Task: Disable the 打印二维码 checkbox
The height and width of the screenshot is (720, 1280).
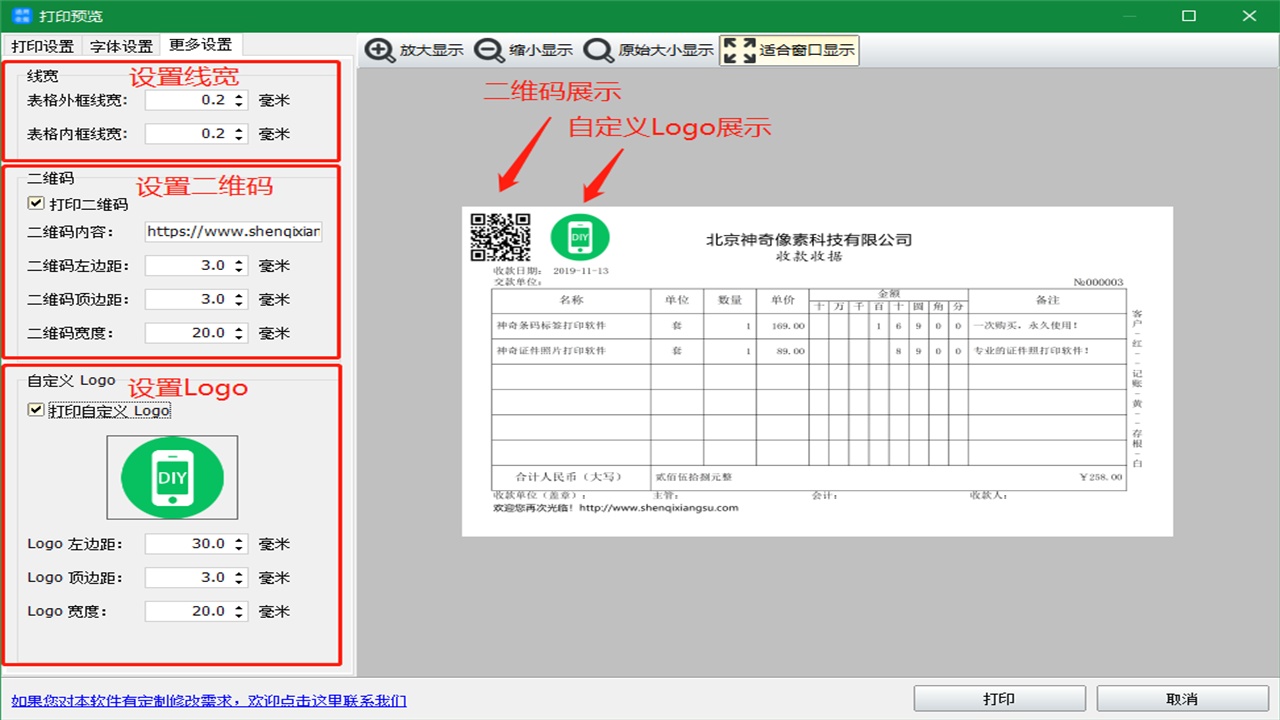Action: pyautogui.click(x=36, y=204)
